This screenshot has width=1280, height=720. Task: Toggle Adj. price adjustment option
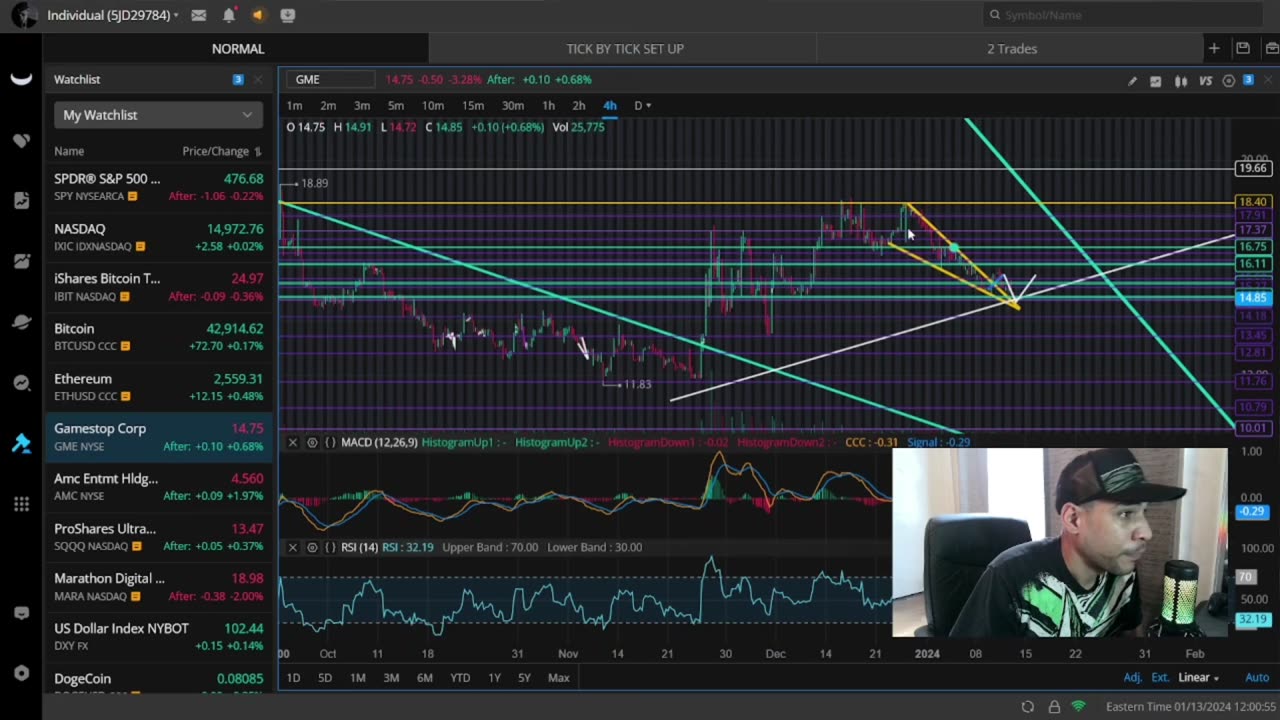click(x=1132, y=678)
